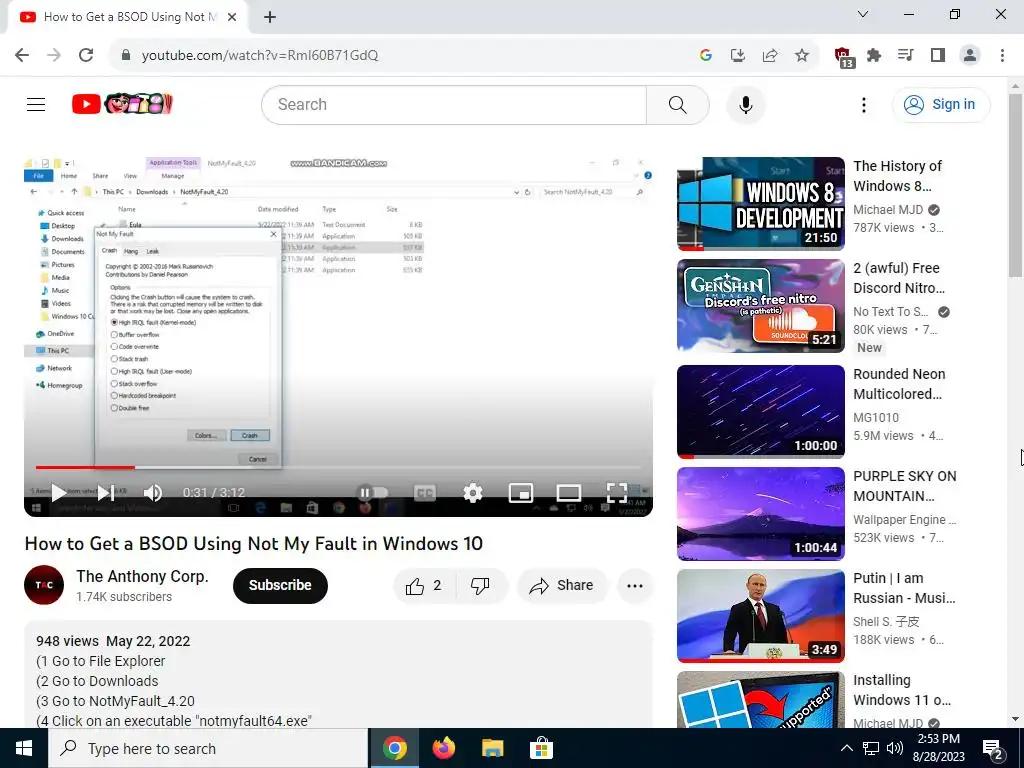Image resolution: width=1024 pixels, height=768 pixels.
Task: Open a new browser tab
Action: [x=270, y=17]
